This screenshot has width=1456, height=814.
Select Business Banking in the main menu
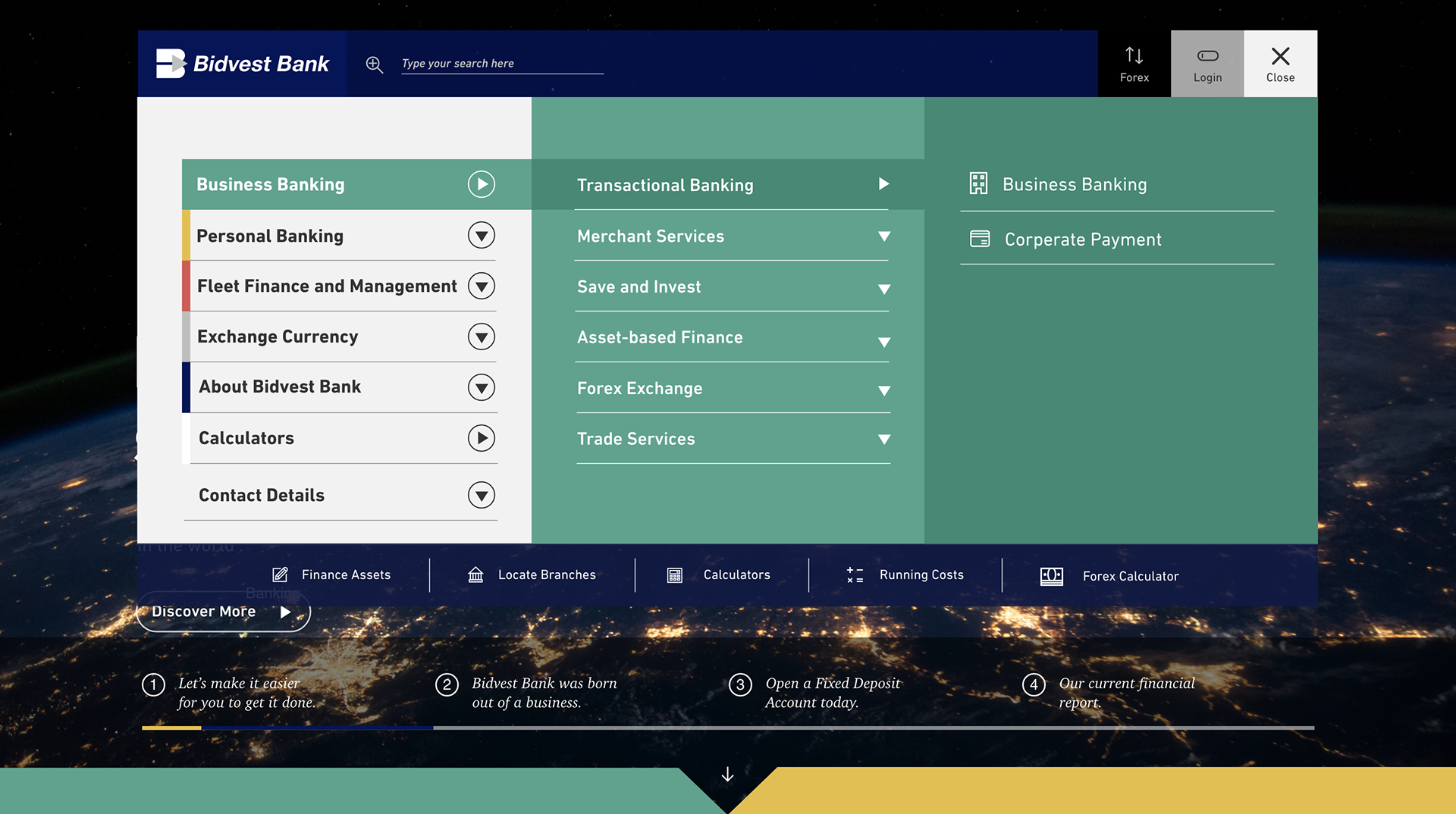[271, 184]
